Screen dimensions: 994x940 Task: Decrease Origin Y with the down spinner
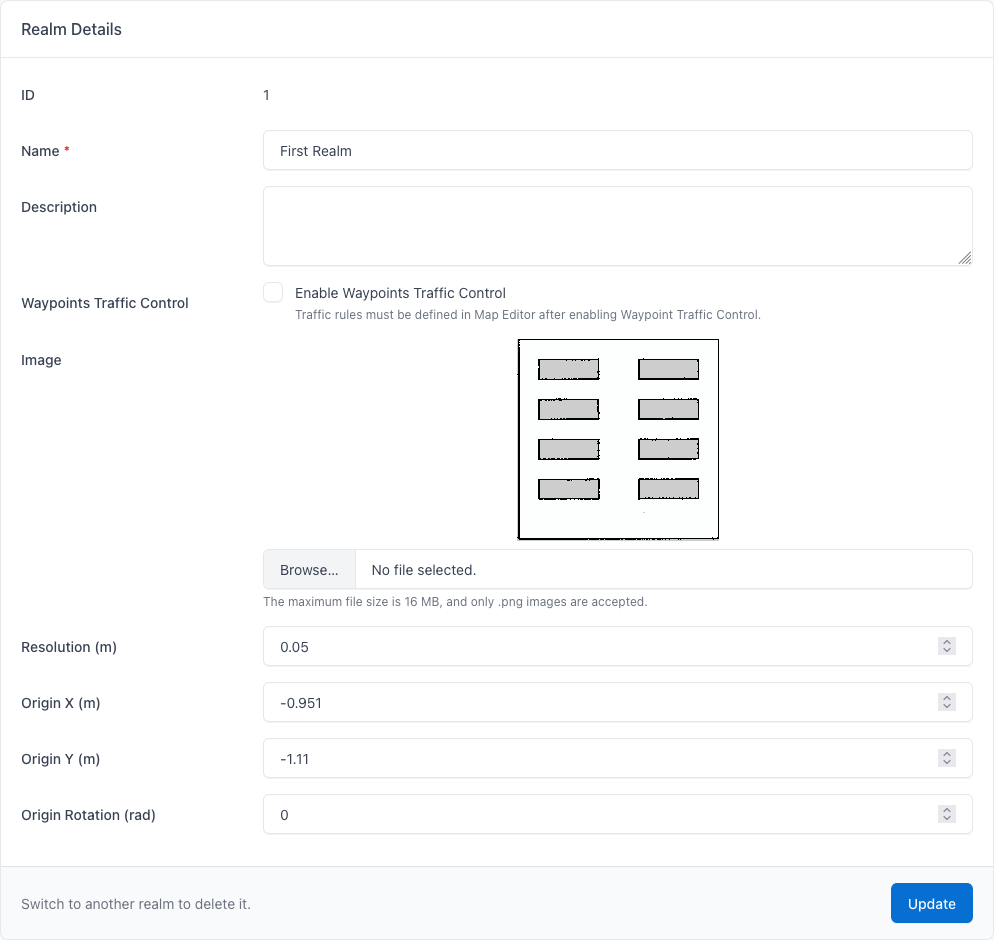[947, 762]
